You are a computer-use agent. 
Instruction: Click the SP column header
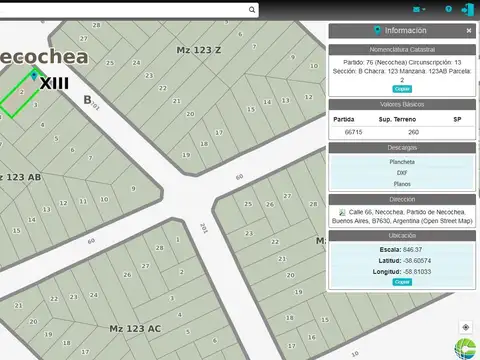tap(457, 119)
